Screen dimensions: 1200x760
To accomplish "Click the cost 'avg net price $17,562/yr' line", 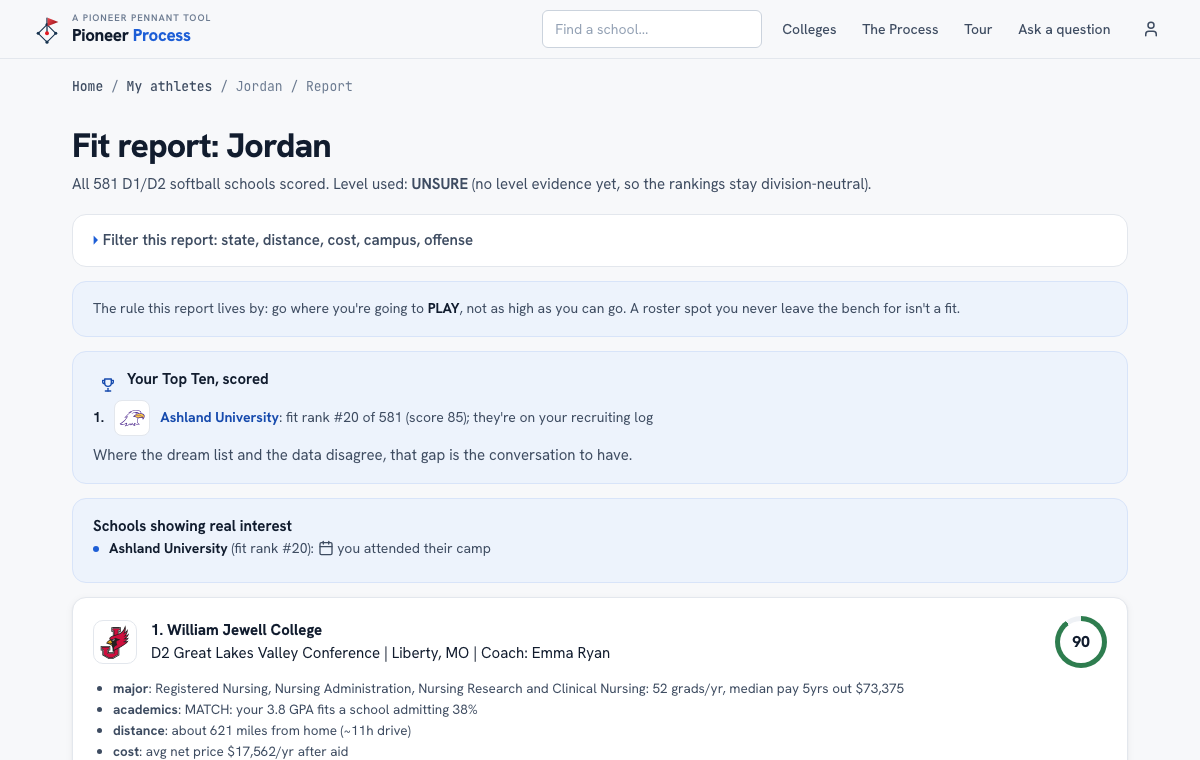I will click(230, 751).
